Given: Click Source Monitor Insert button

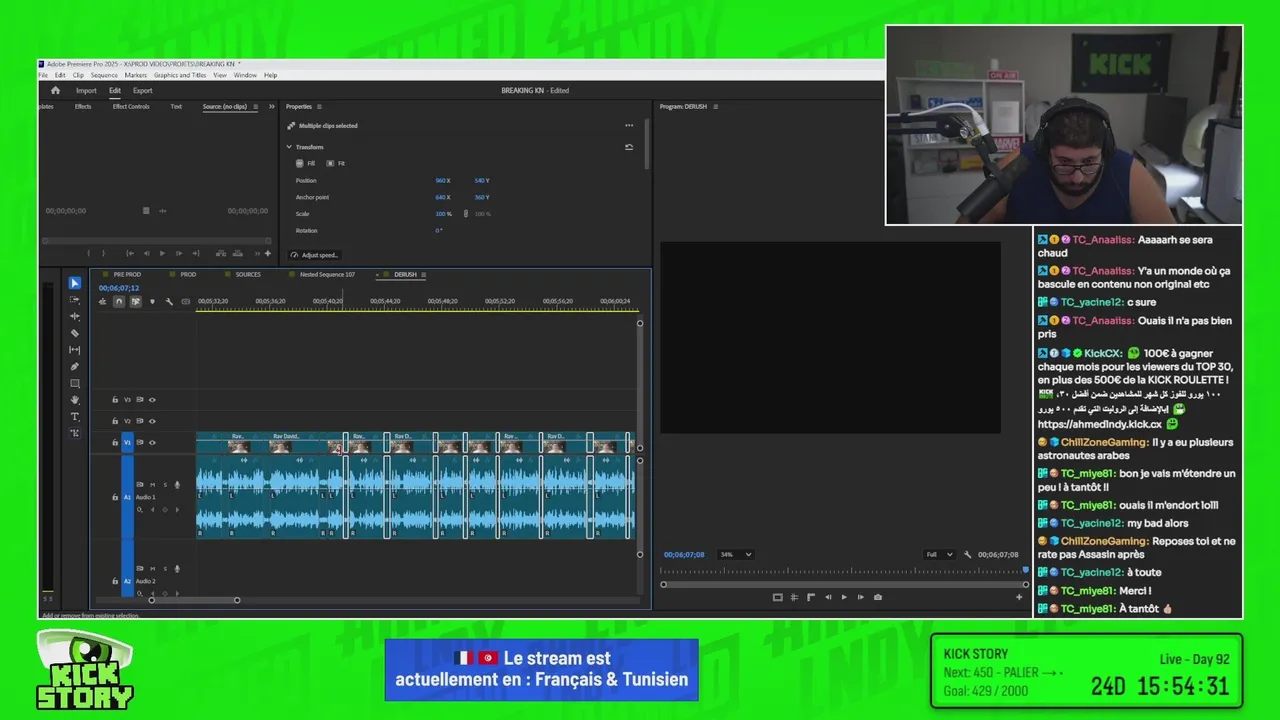Looking at the screenshot, I should pos(220,253).
